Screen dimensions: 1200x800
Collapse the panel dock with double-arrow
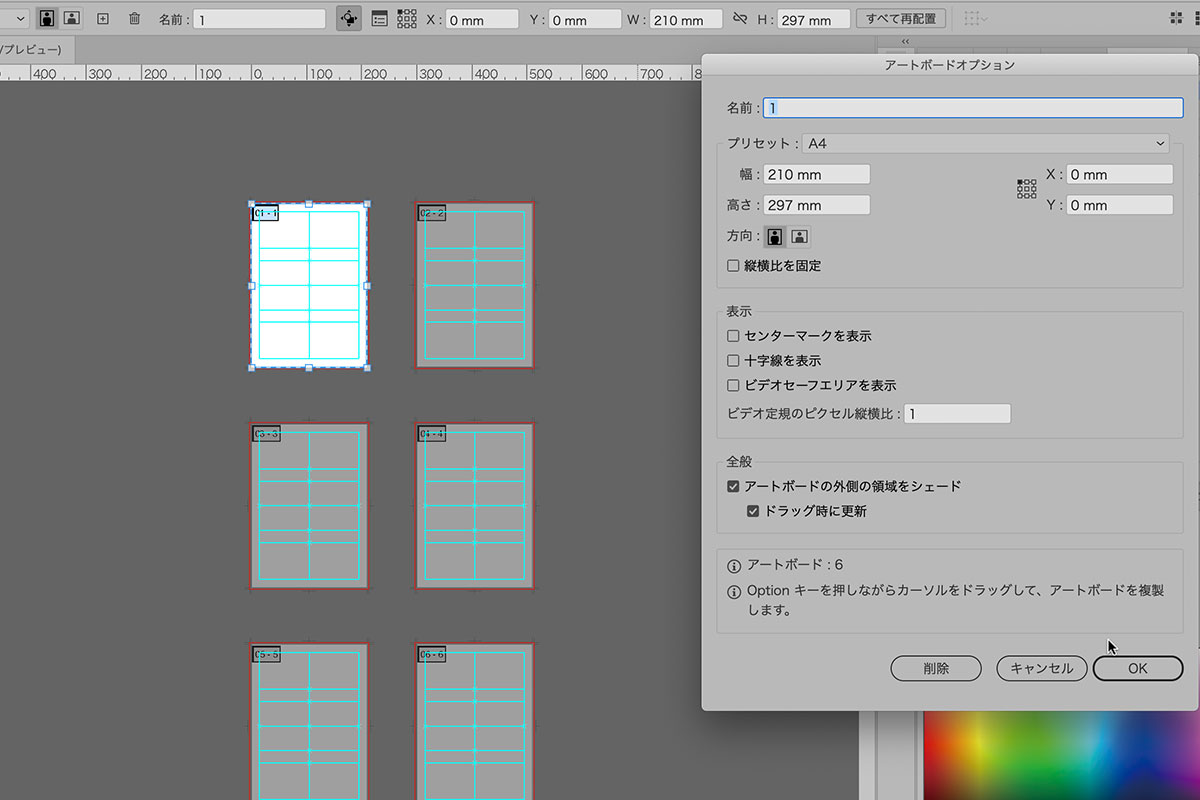[x=905, y=42]
